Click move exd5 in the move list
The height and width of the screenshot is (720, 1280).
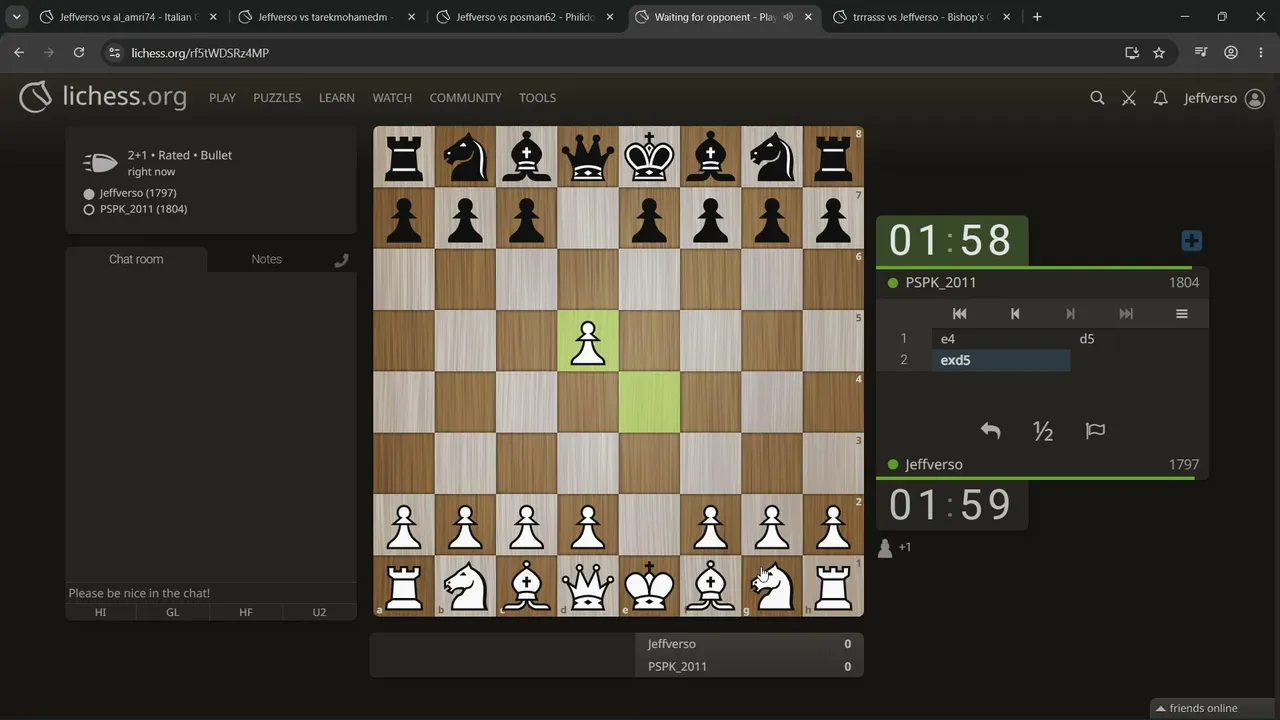click(x=1001, y=360)
